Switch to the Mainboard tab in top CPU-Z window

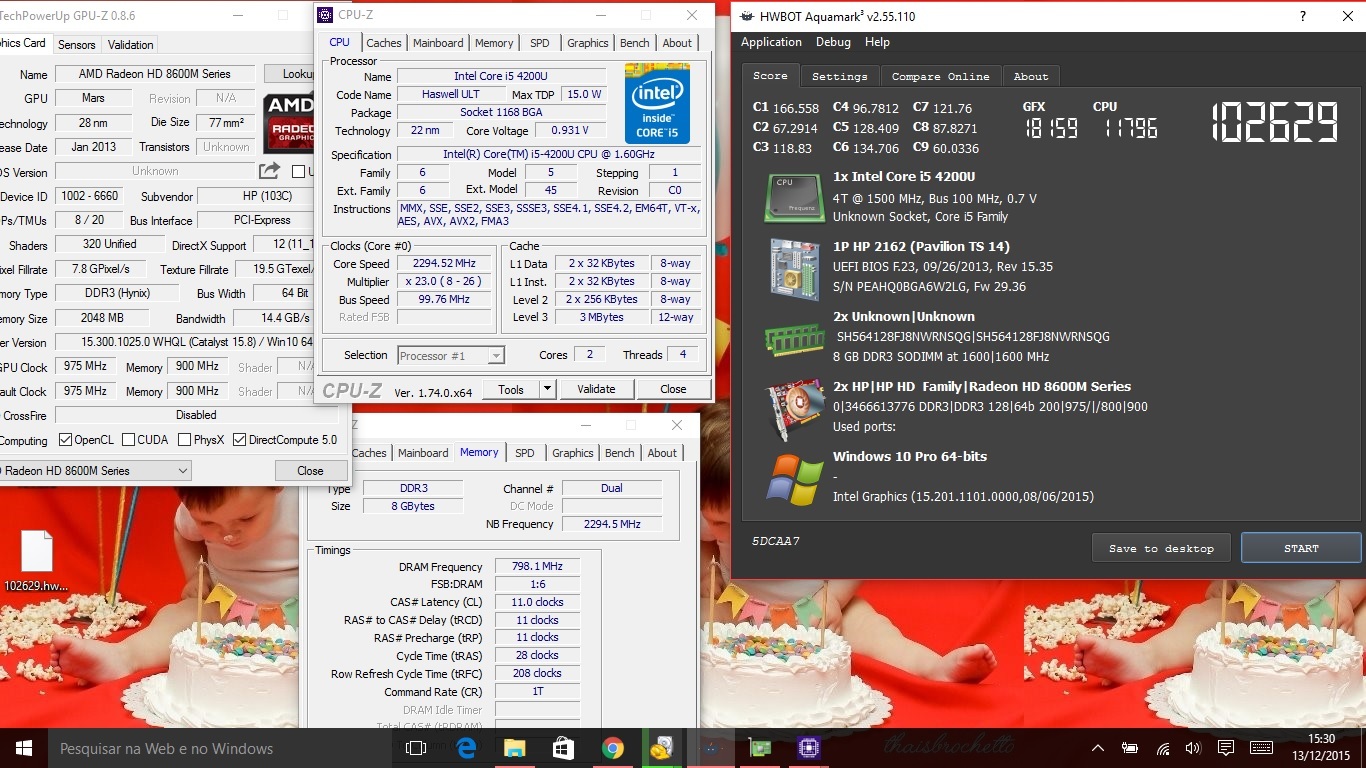438,43
